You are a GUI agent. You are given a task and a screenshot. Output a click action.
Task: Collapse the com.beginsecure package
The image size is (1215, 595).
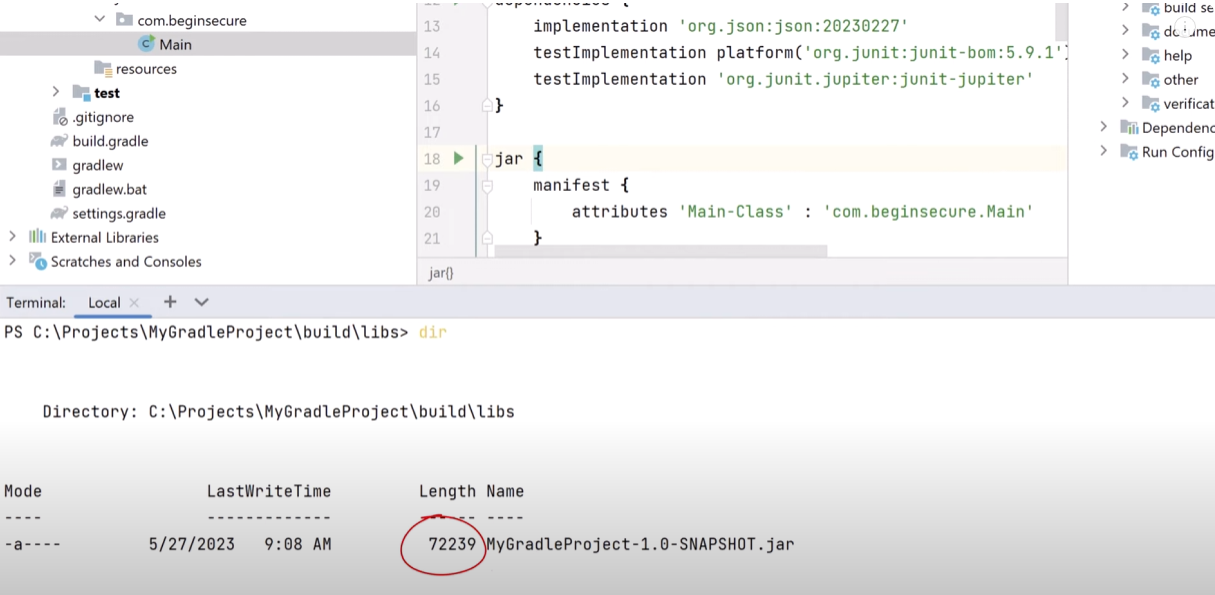click(99, 19)
